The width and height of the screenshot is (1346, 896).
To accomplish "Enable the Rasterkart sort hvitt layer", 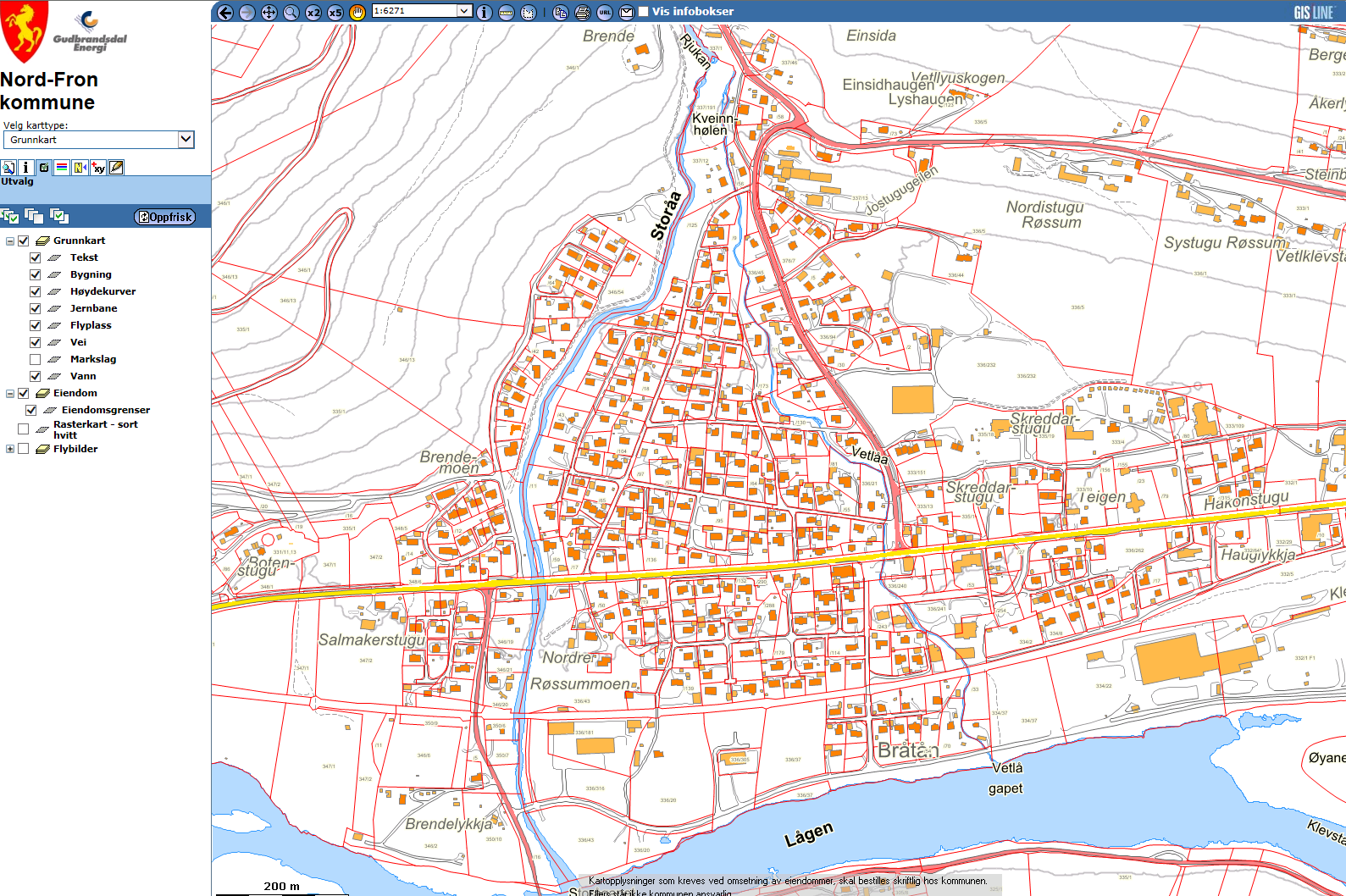I will click(x=23, y=429).
